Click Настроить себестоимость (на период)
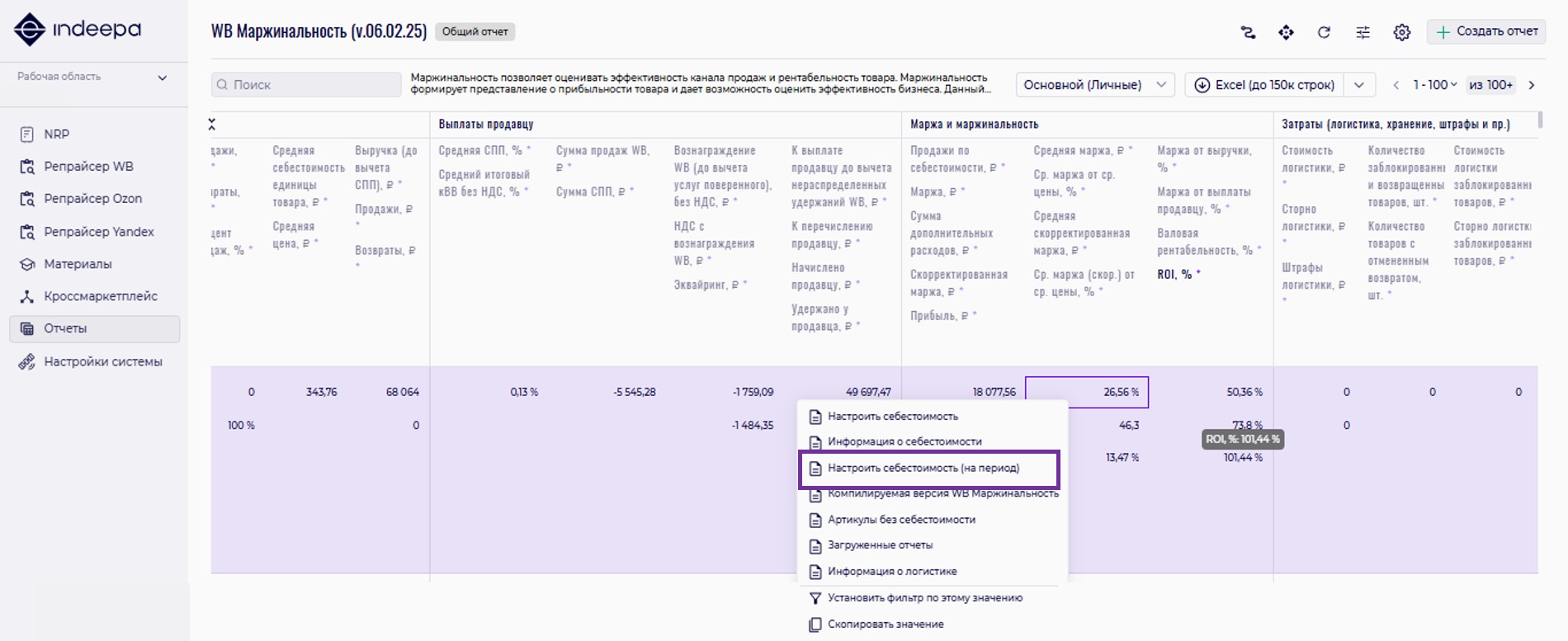The image size is (1568, 641). [929, 469]
